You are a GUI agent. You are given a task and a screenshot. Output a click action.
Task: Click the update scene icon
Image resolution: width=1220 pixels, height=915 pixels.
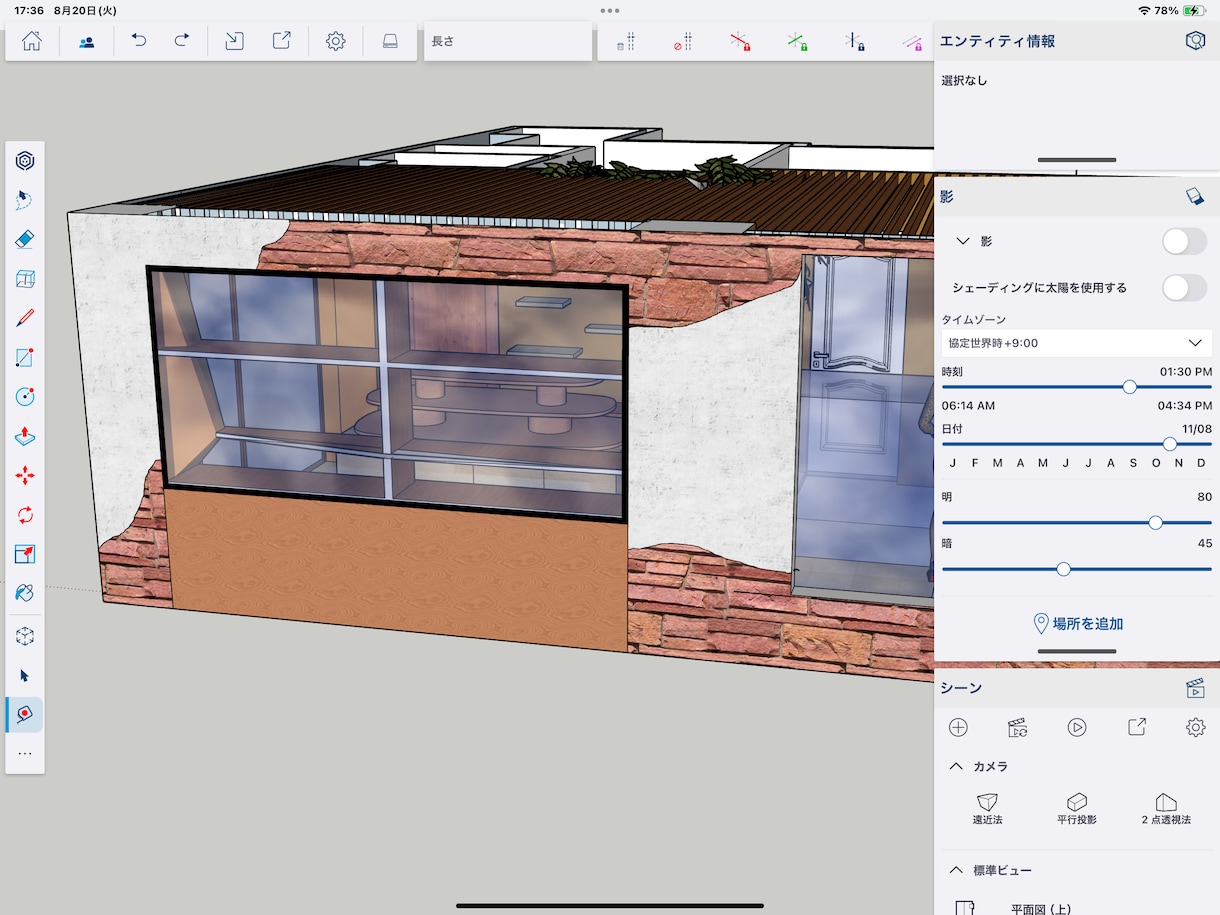[x=1017, y=728]
